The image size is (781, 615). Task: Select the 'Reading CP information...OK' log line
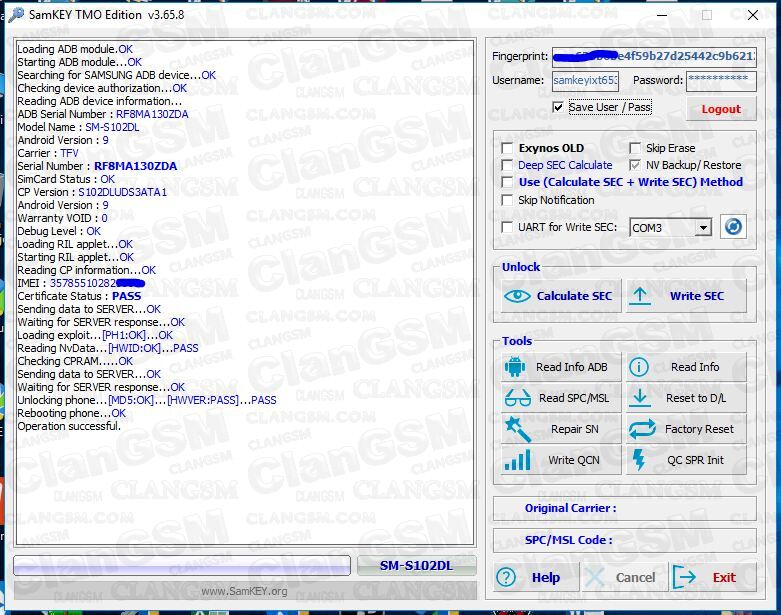click(x=86, y=270)
